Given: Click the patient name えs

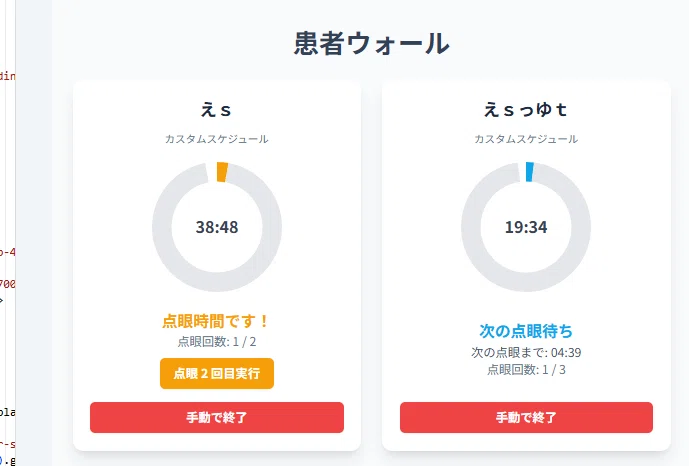Looking at the screenshot, I should tap(216, 109).
